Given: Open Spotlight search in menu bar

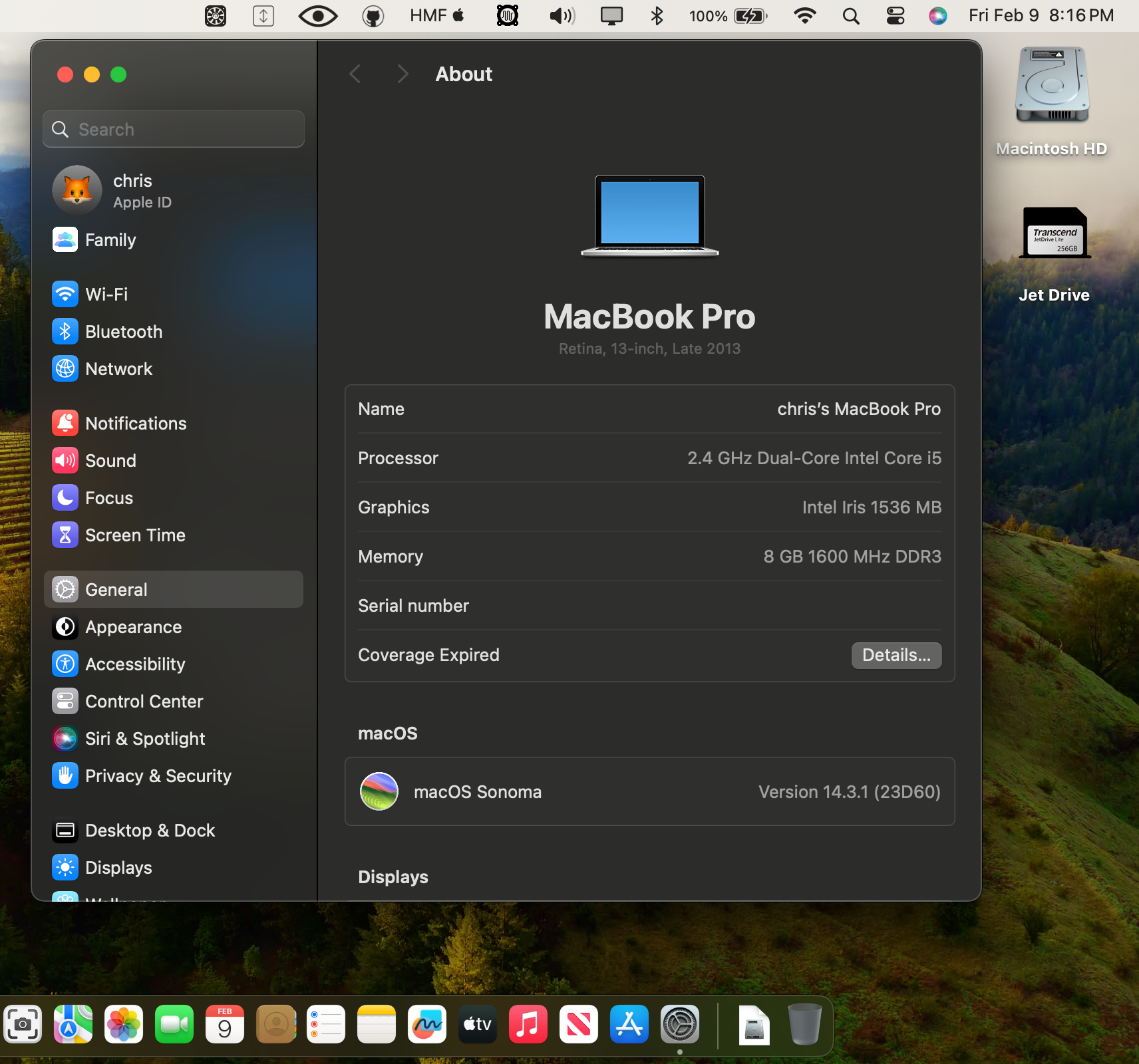Looking at the screenshot, I should pyautogui.click(x=851, y=16).
